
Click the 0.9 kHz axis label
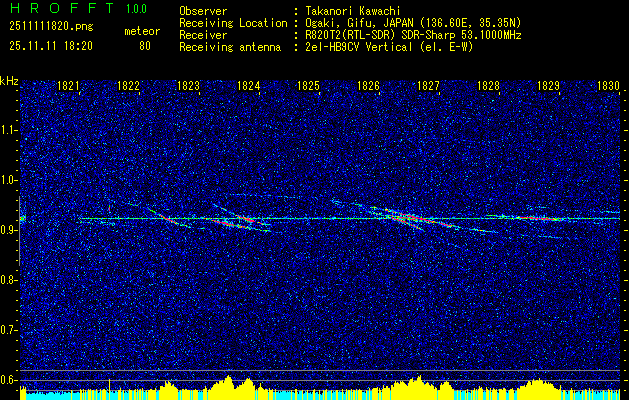(x=9, y=230)
